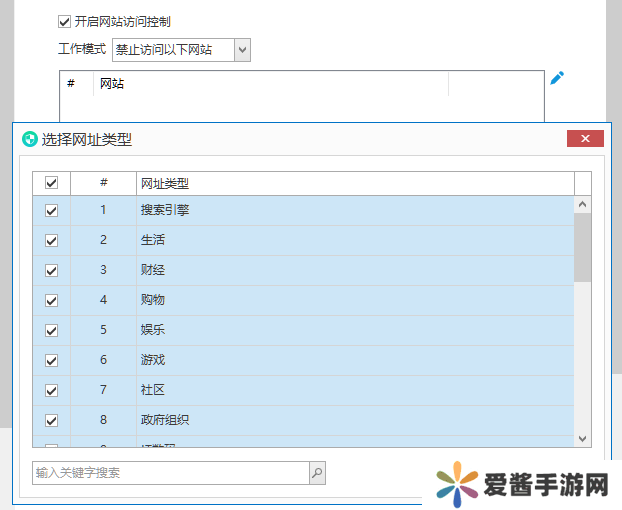622x510 pixels.
Task: Uncheck the 搜索引擎 row checkbox
Action: pyautogui.click(x=51, y=210)
